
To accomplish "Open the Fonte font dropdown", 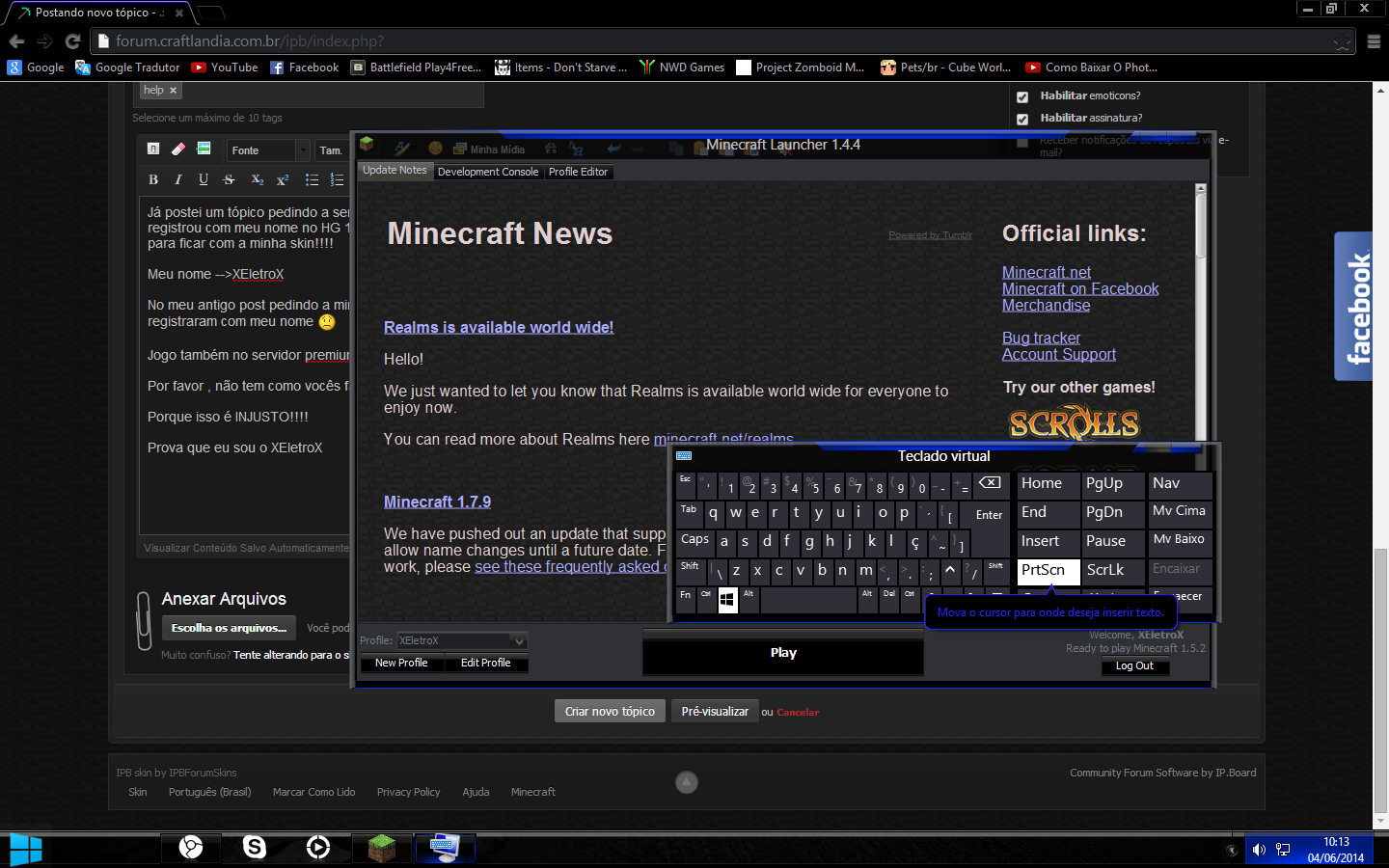I will click(268, 150).
